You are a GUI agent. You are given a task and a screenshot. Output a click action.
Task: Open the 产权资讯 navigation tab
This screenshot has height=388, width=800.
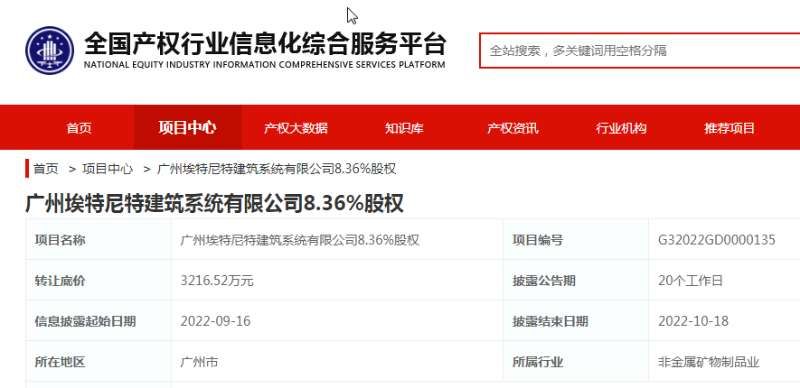point(512,128)
